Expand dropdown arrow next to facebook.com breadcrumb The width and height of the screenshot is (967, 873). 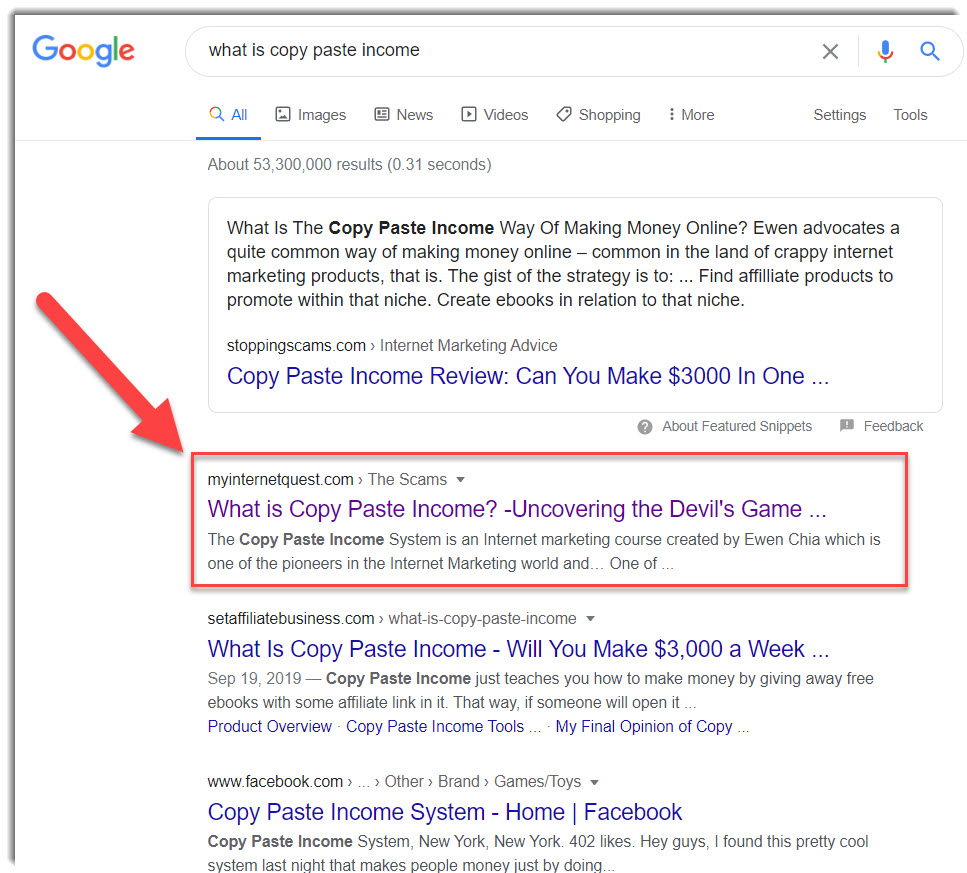click(595, 782)
